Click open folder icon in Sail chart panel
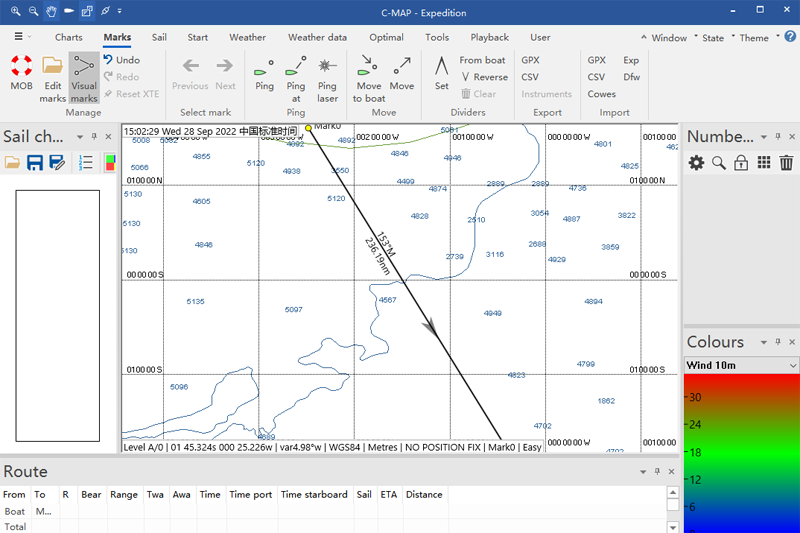The height and width of the screenshot is (533, 800). click(12, 163)
